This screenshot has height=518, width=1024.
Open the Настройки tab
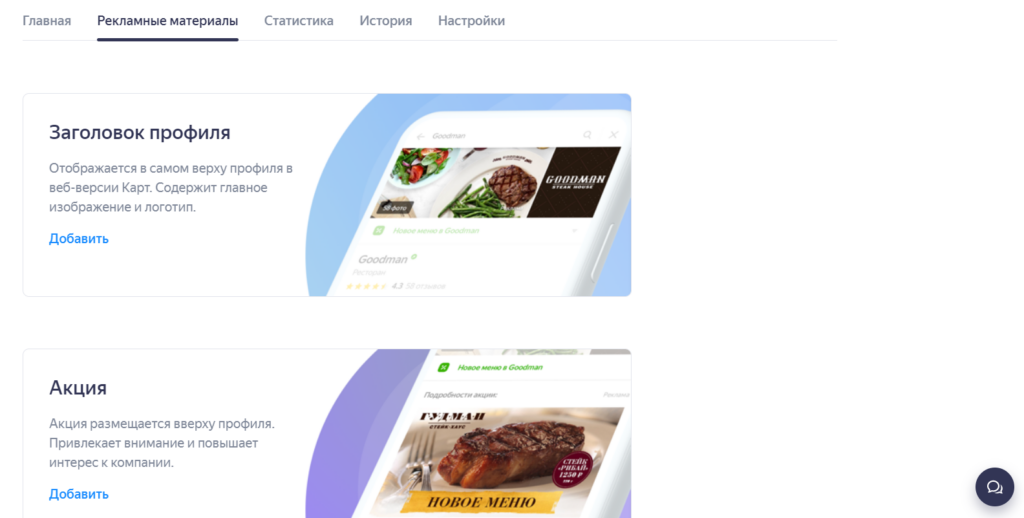pyautogui.click(x=471, y=21)
